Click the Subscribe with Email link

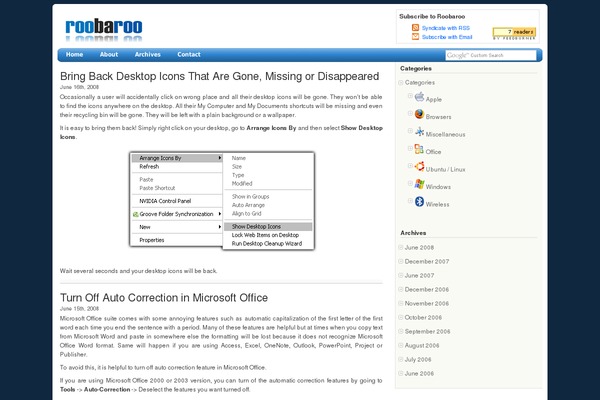[x=447, y=37]
